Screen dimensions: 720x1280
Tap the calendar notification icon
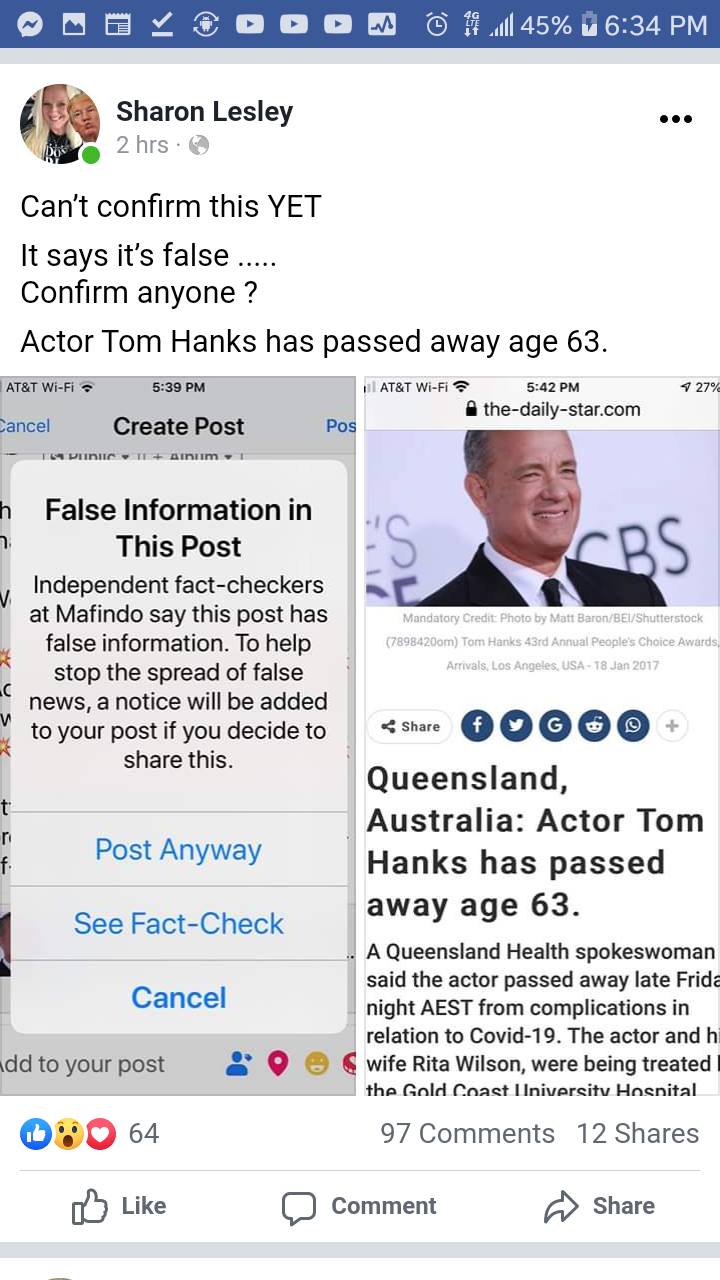coord(118,25)
